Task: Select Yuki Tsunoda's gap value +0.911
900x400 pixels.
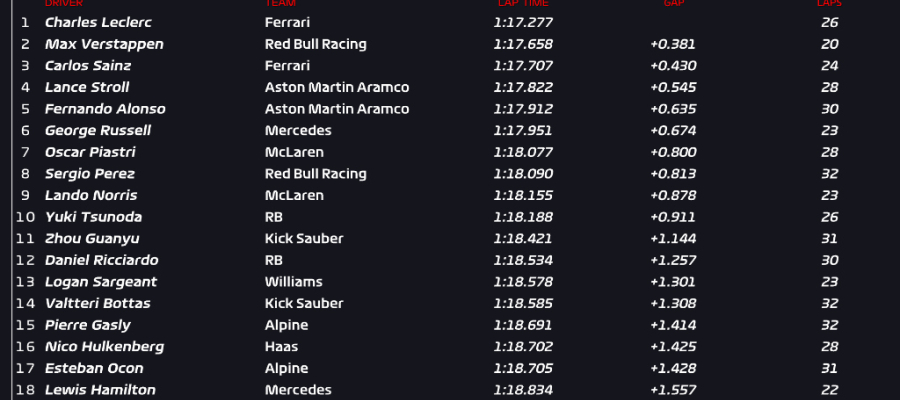Action: (x=673, y=217)
